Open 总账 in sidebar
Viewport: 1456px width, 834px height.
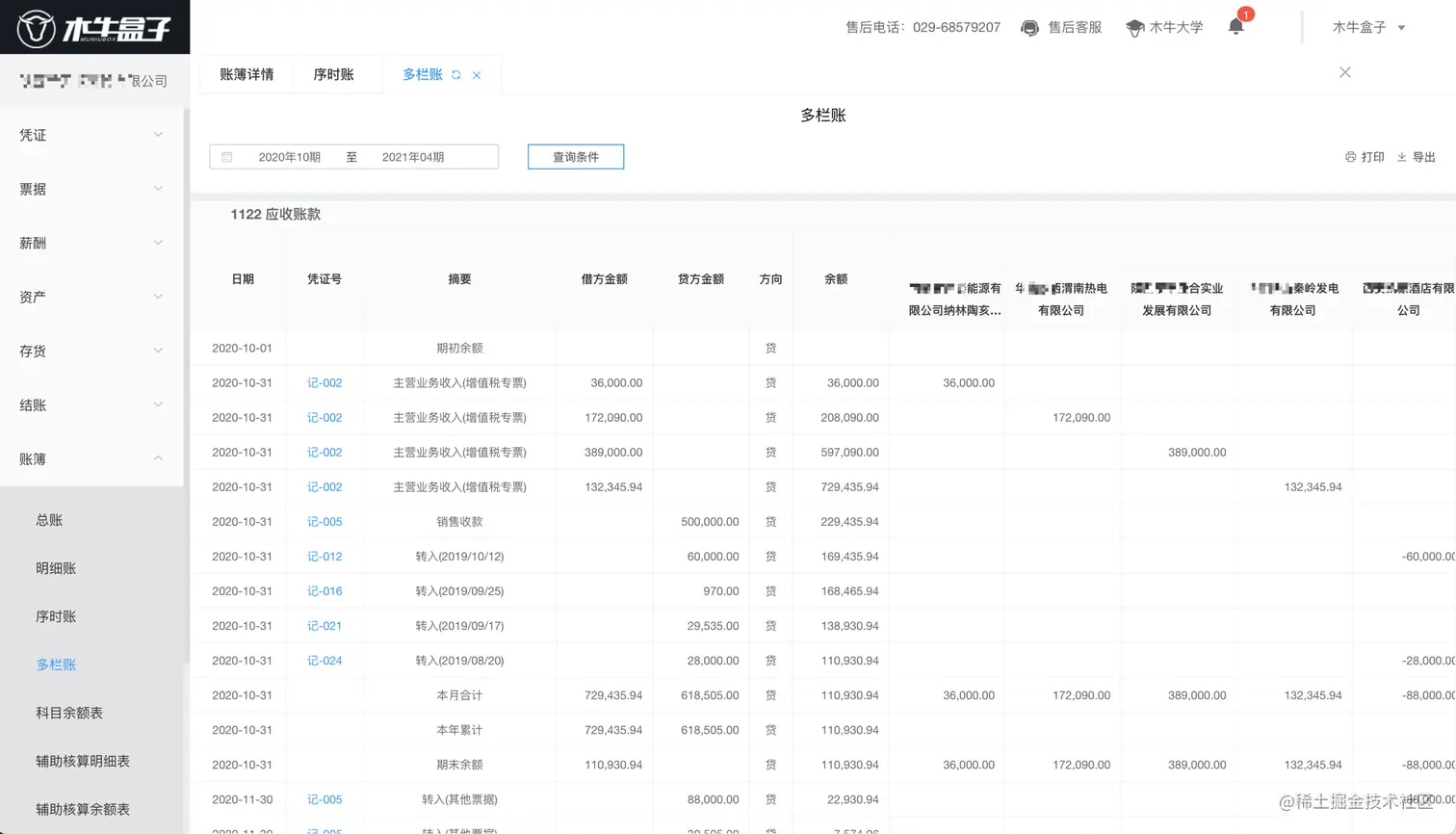[49, 520]
